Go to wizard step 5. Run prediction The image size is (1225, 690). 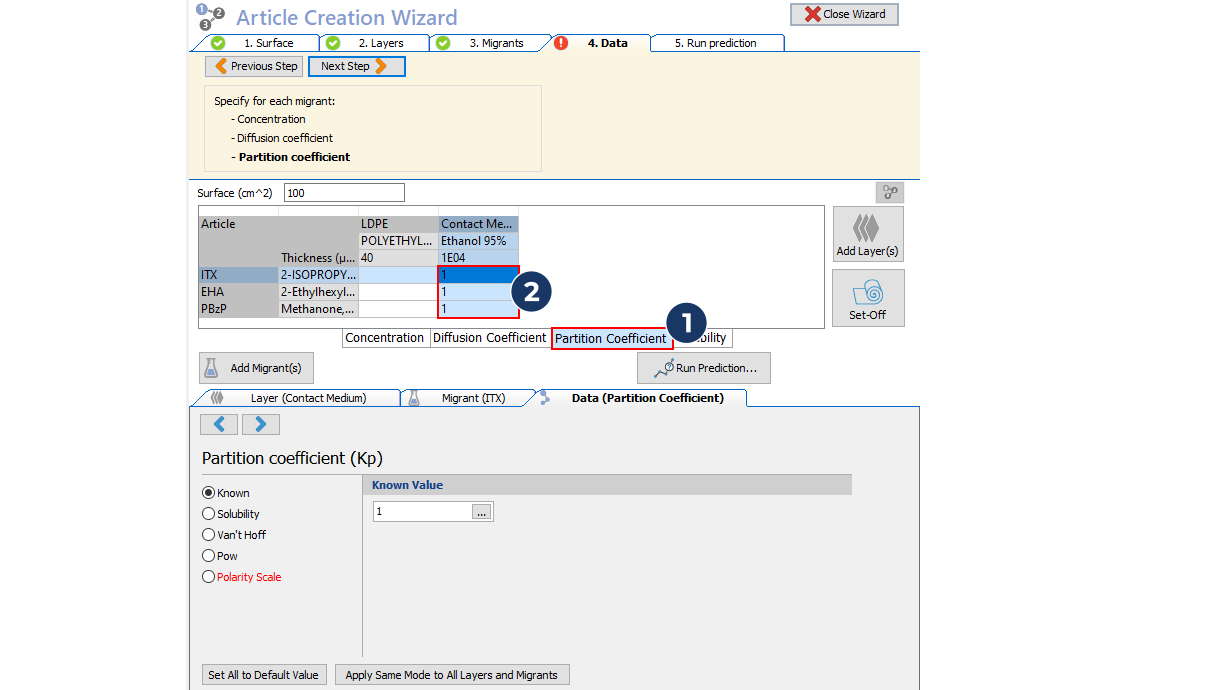[x=715, y=43]
